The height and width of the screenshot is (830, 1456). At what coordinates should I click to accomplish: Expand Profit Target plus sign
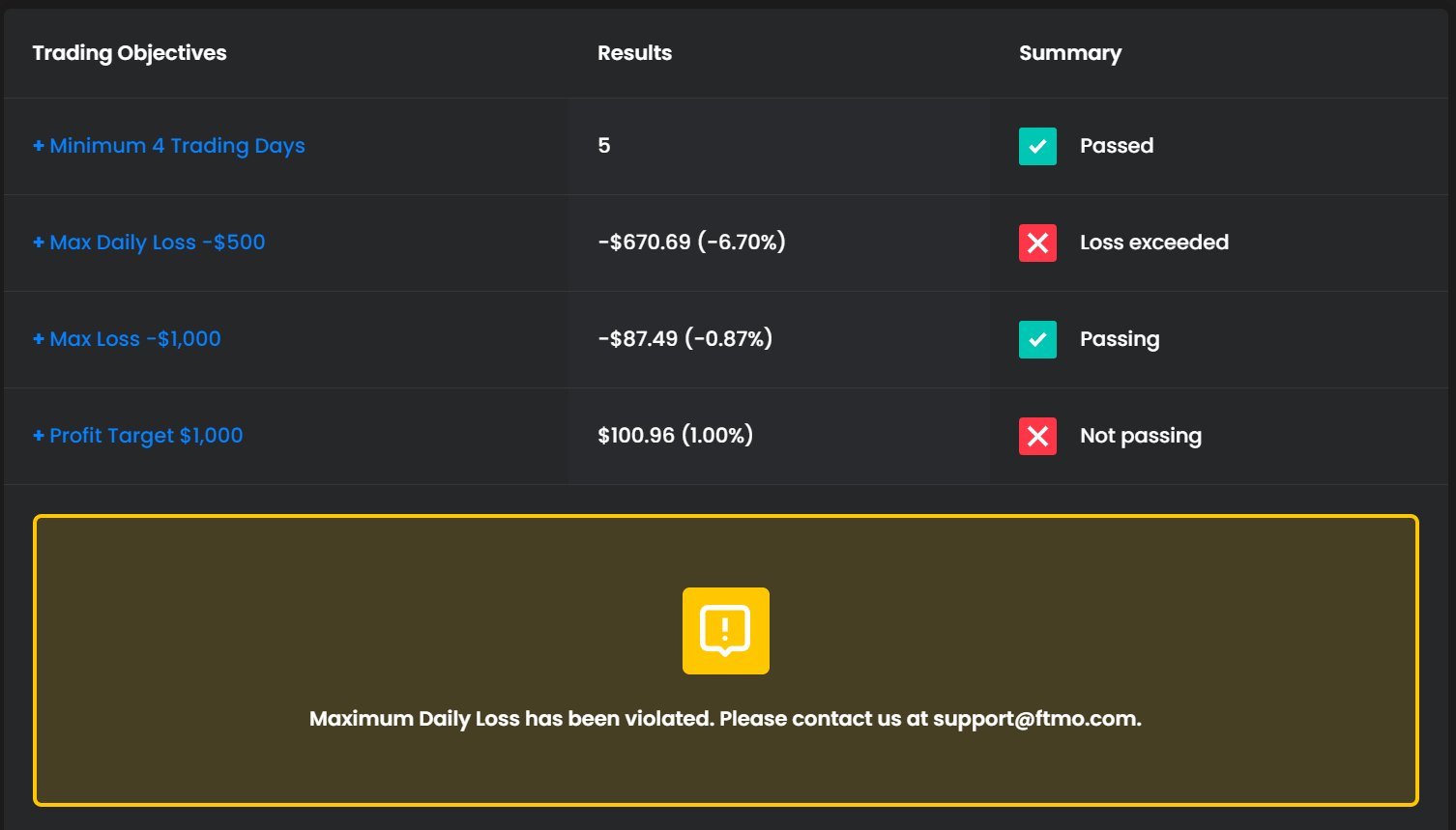pos(39,436)
